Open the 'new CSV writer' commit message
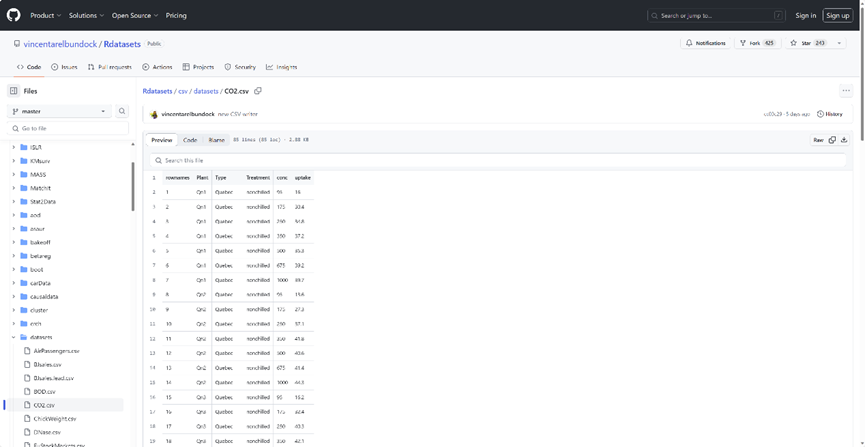Screen dimensions: 865x447 pos(238,114)
